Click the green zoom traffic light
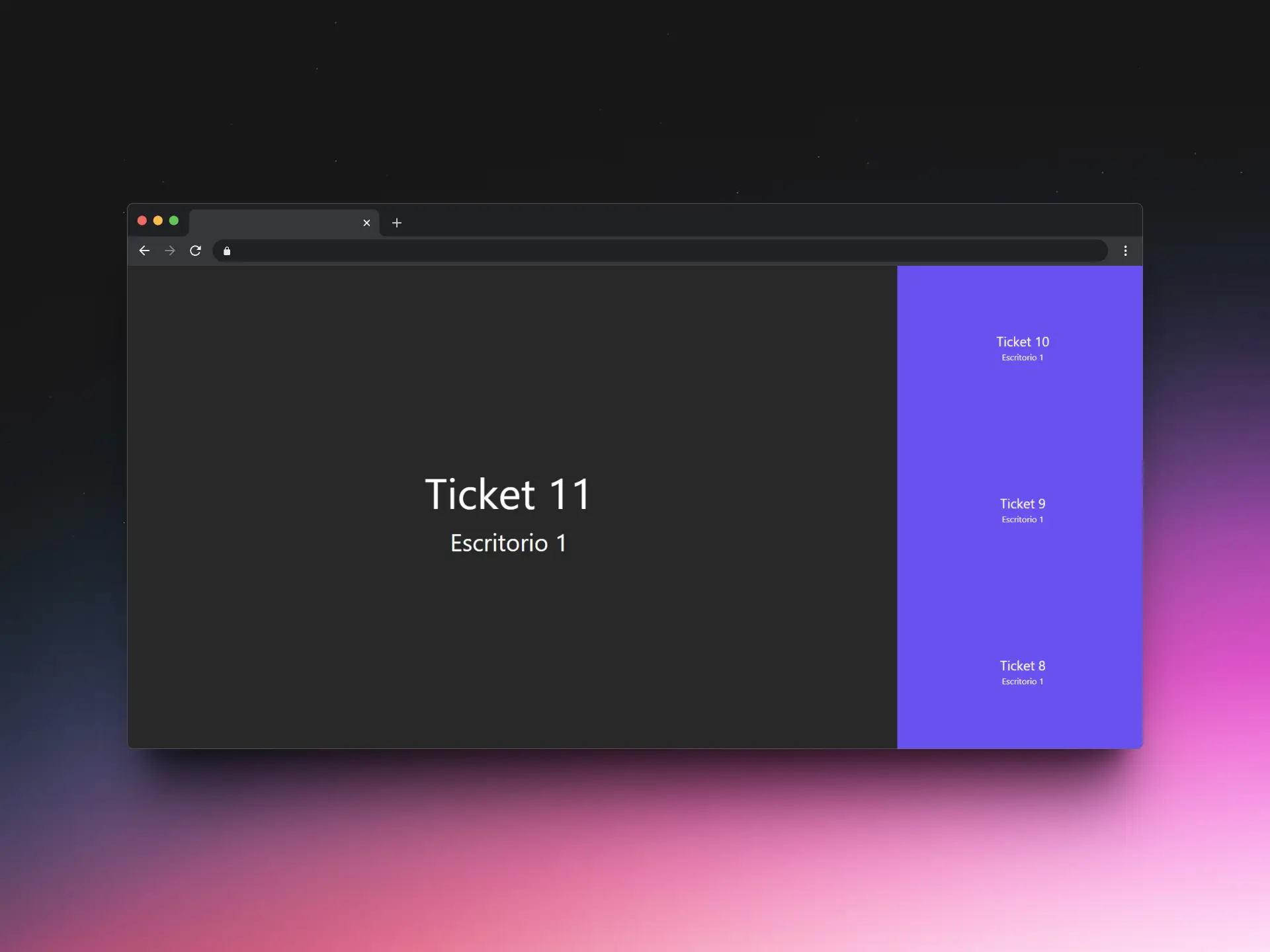1270x952 pixels. click(173, 220)
